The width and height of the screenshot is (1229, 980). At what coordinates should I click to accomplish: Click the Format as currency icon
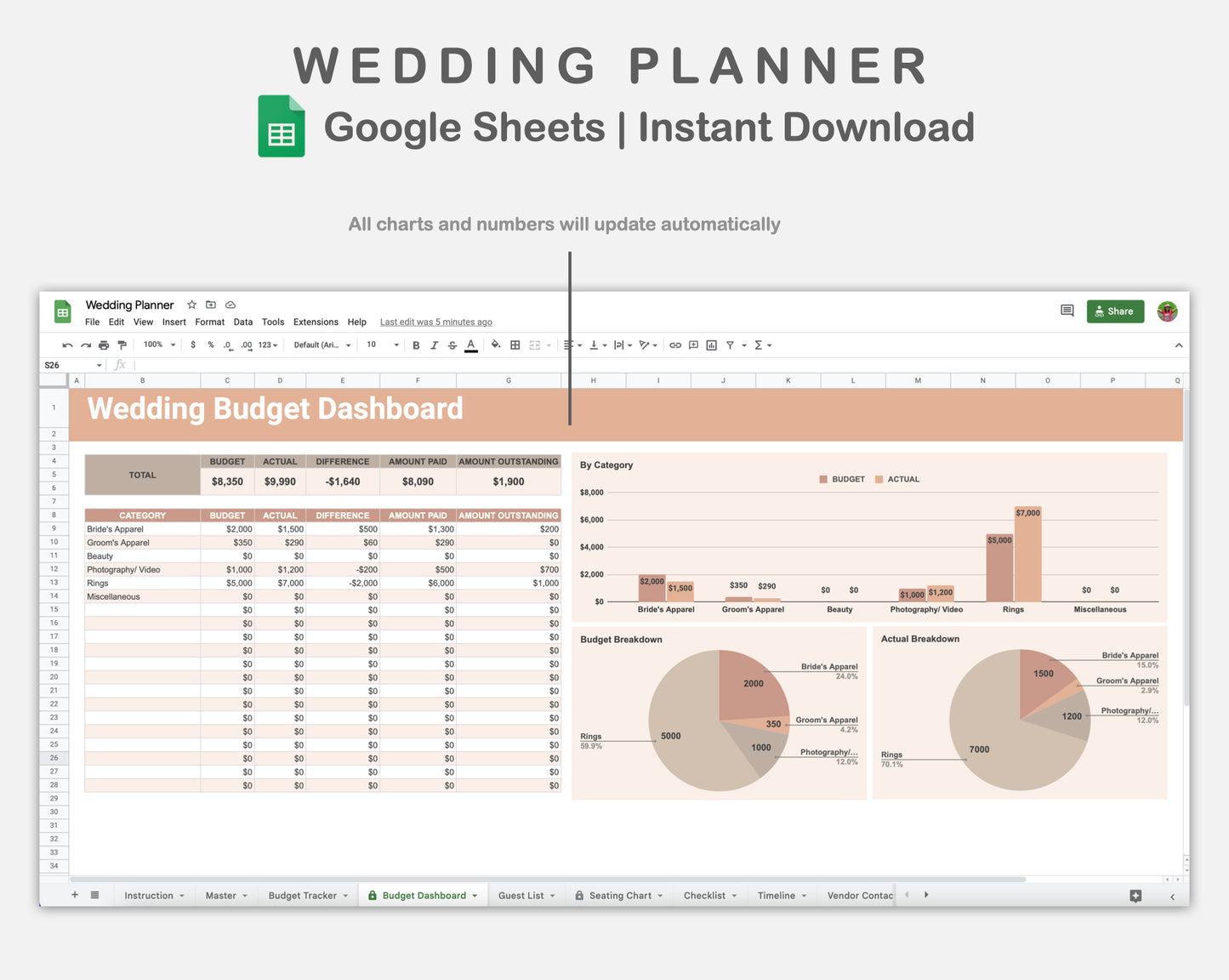click(193, 345)
